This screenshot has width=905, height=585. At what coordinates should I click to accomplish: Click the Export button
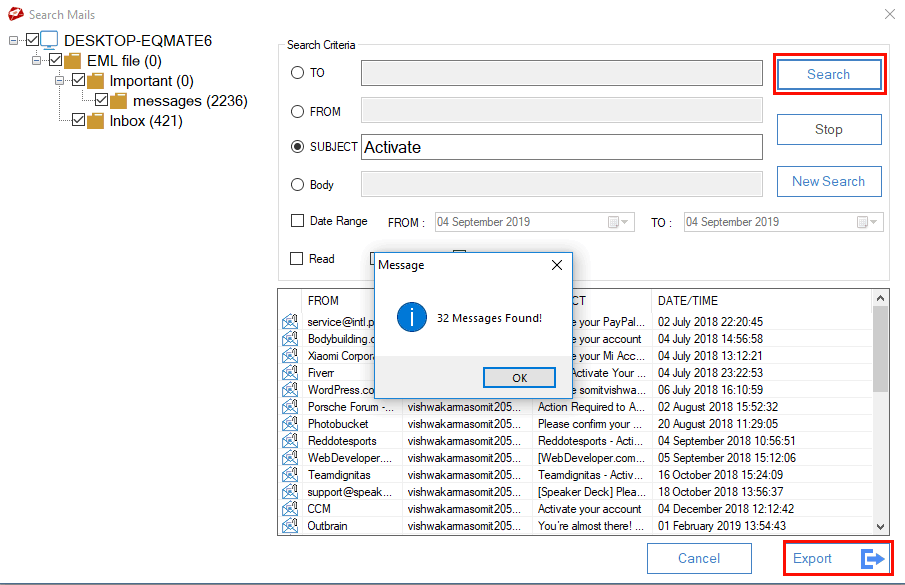[837, 559]
